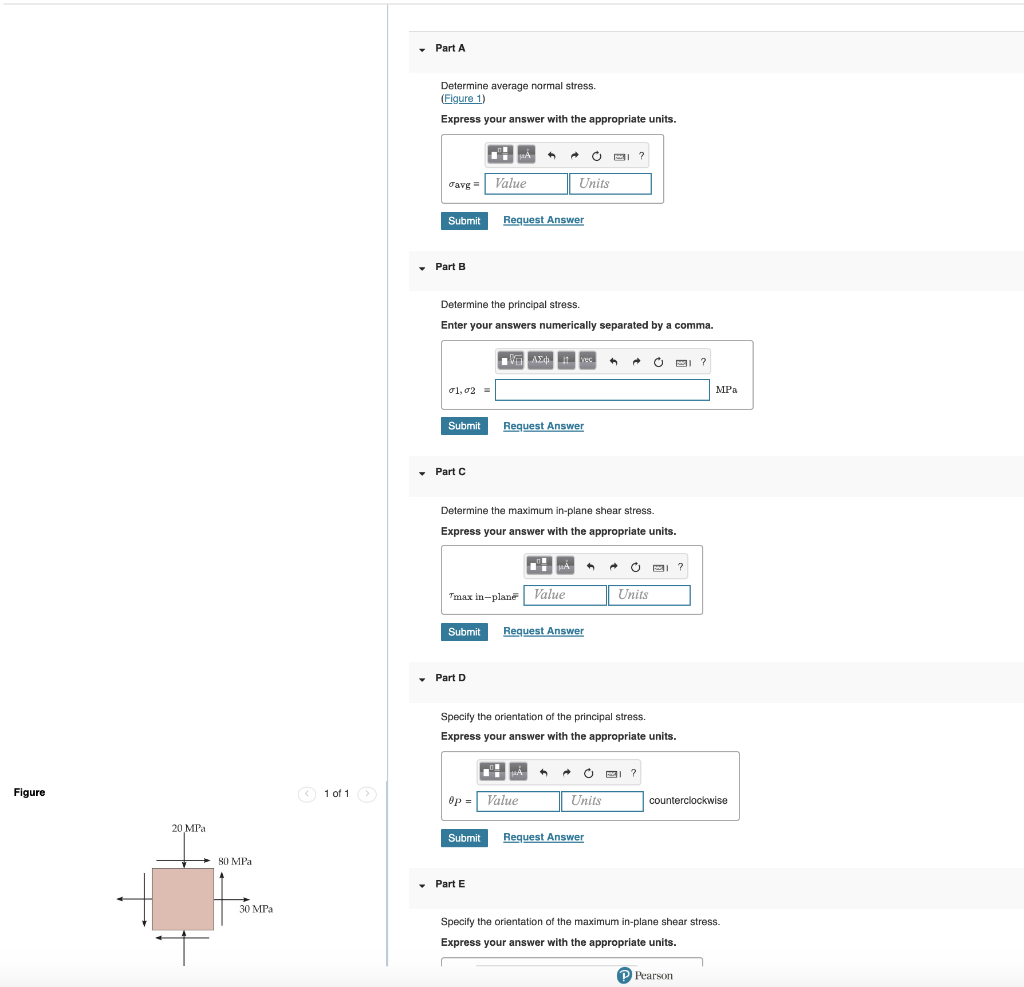1024x987 pixels.
Task: Select units symbol icon in Part C toolbar
Action: coord(565,566)
